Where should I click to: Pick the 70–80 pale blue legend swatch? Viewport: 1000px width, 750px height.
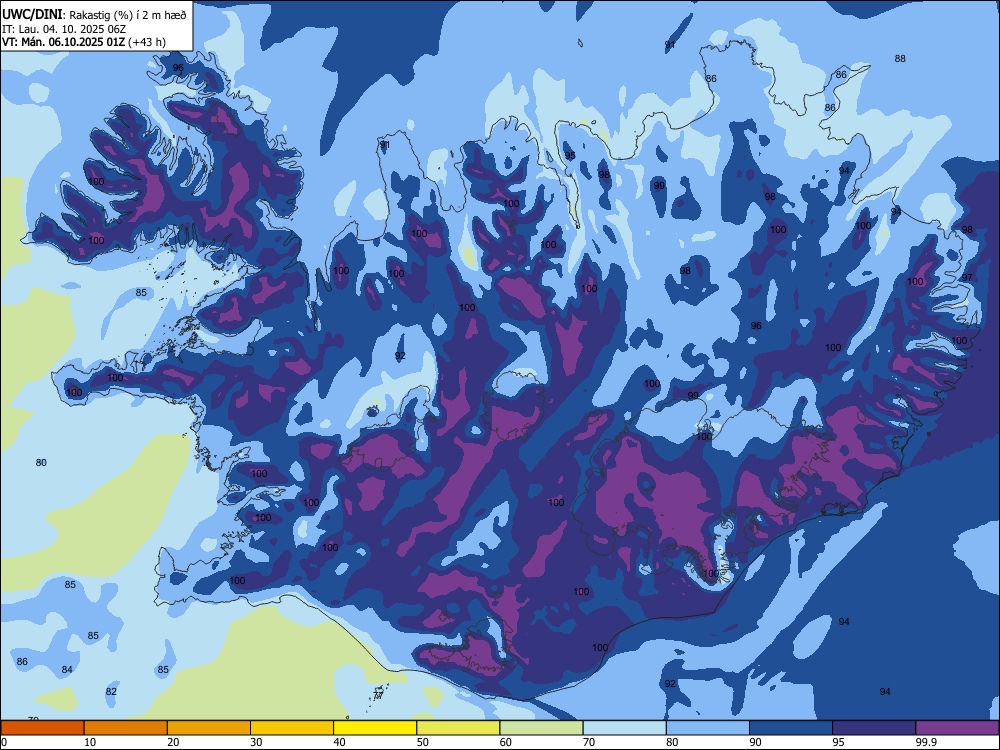(x=624, y=728)
